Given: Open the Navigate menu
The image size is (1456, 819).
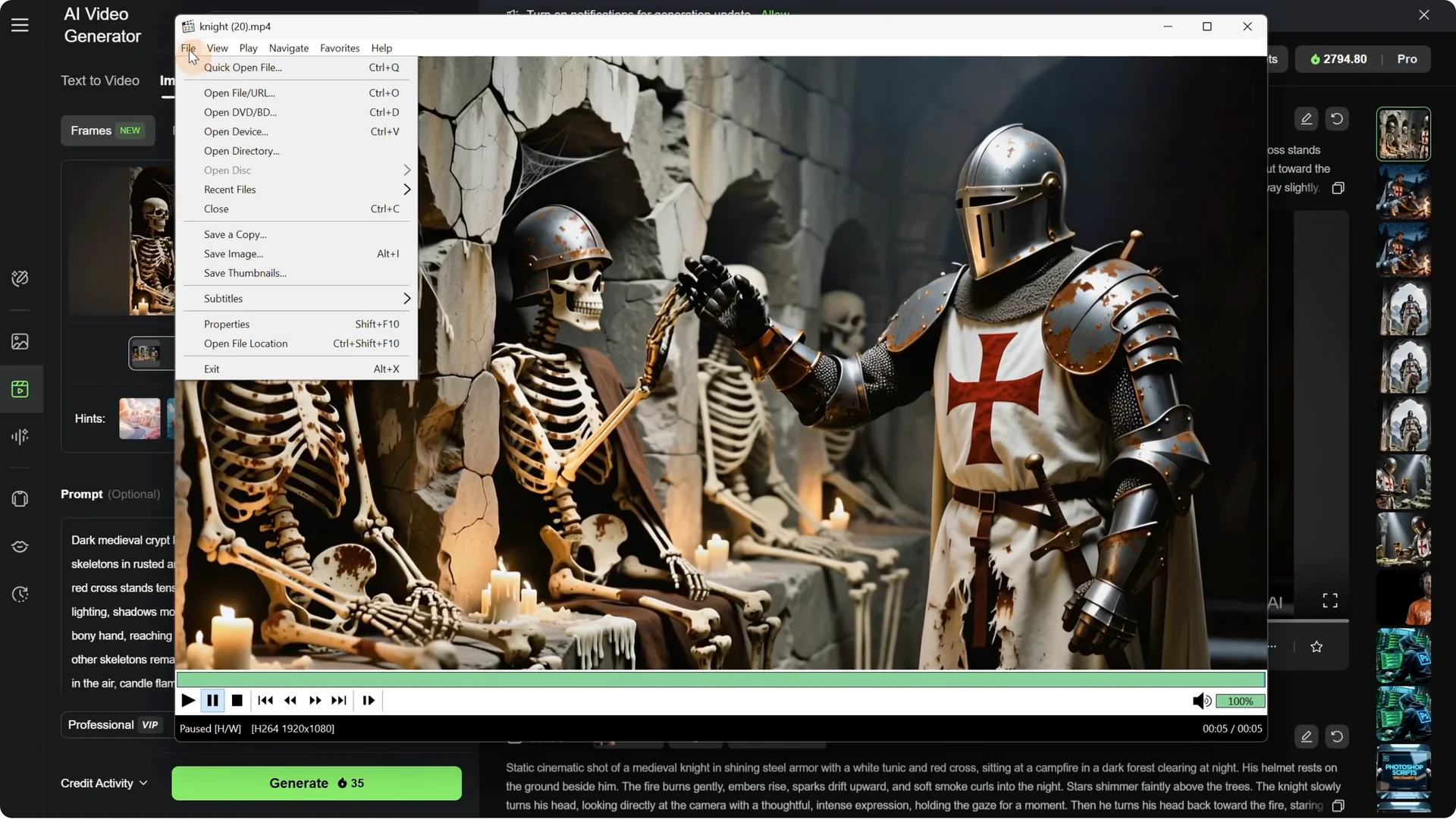Looking at the screenshot, I should tap(288, 48).
